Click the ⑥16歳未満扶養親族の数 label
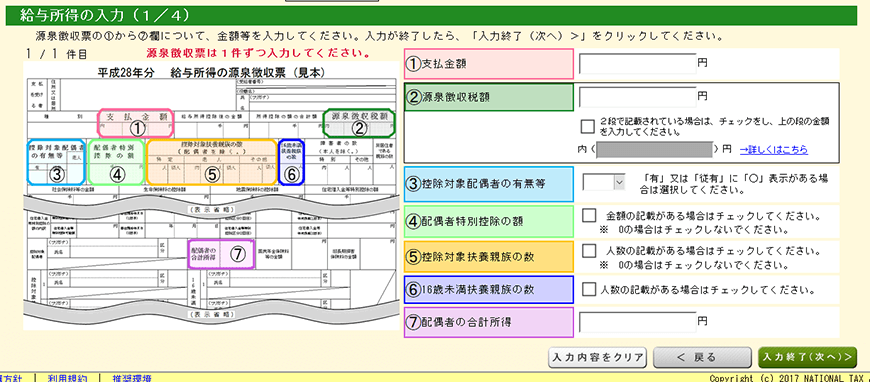Image resolution: width=870 pixels, height=382 pixels. click(488, 289)
